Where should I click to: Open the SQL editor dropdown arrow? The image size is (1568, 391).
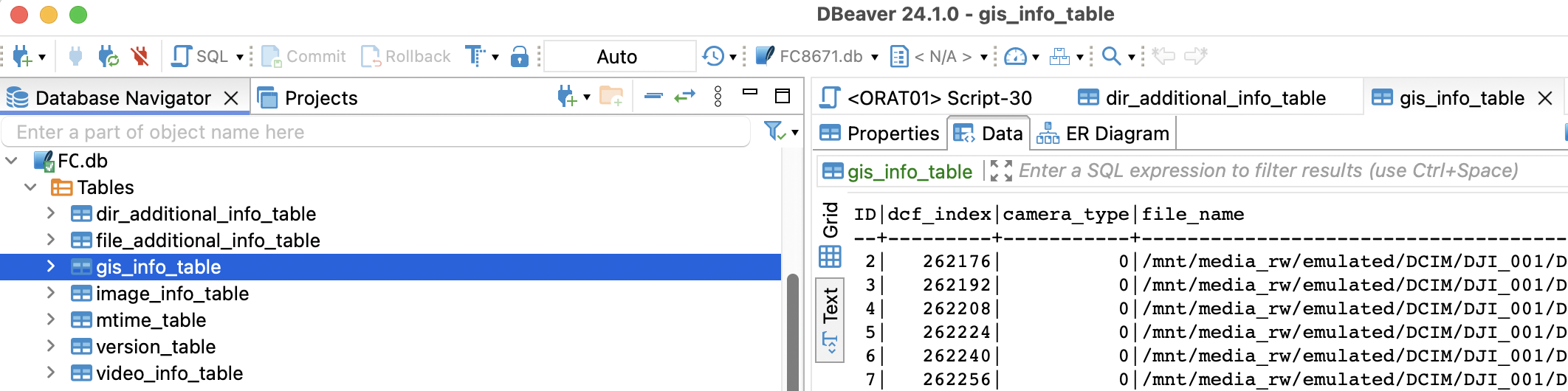pos(240,57)
